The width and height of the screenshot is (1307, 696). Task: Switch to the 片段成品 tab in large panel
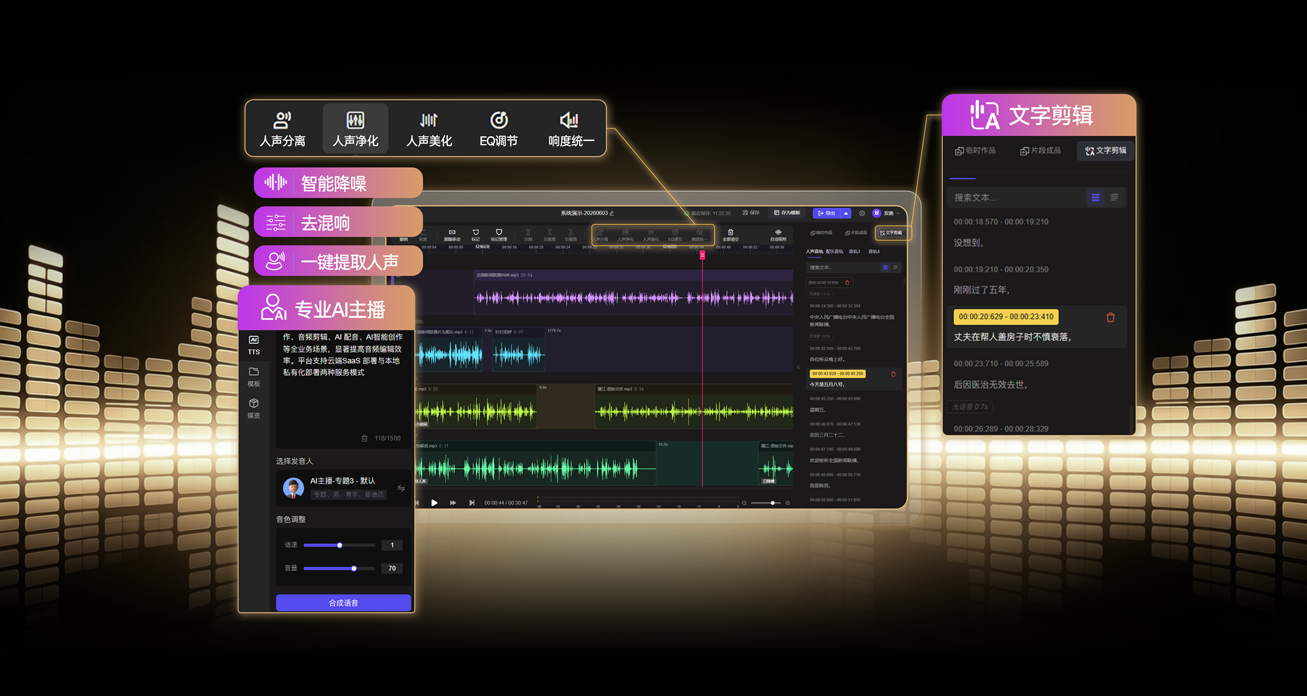tap(1040, 151)
